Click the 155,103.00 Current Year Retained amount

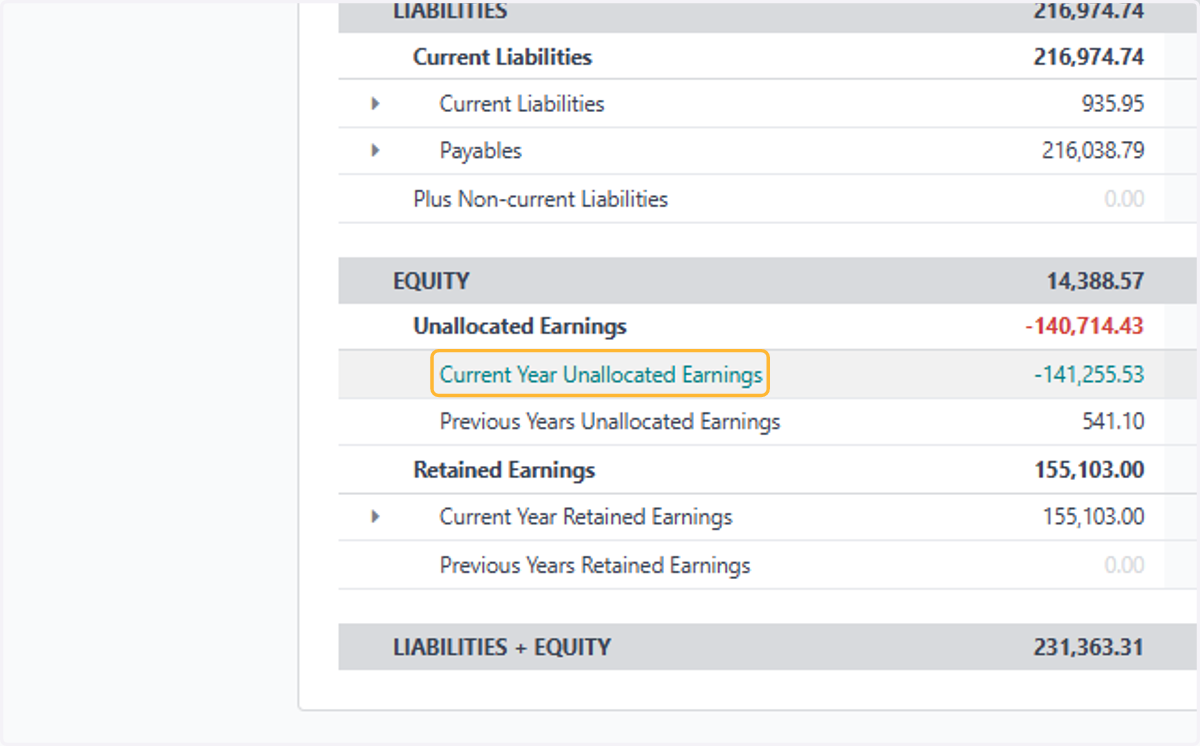pyautogui.click(x=1093, y=517)
